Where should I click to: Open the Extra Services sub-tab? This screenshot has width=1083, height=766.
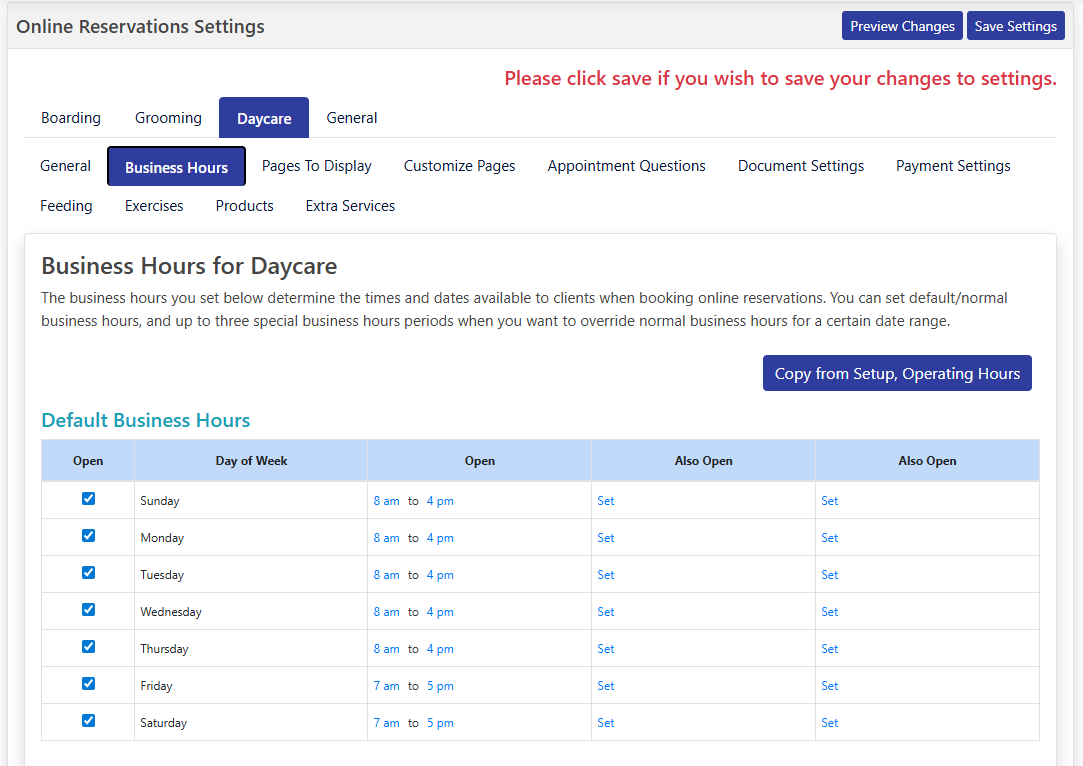click(x=351, y=207)
